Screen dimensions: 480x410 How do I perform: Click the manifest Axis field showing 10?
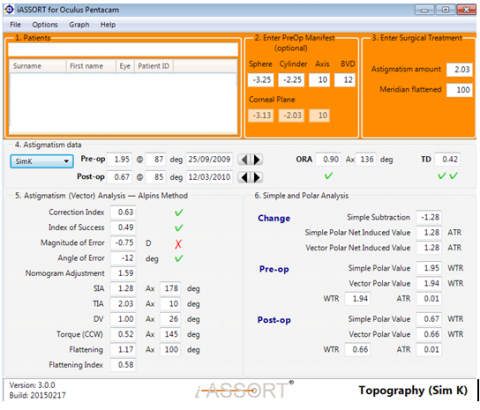point(319,80)
